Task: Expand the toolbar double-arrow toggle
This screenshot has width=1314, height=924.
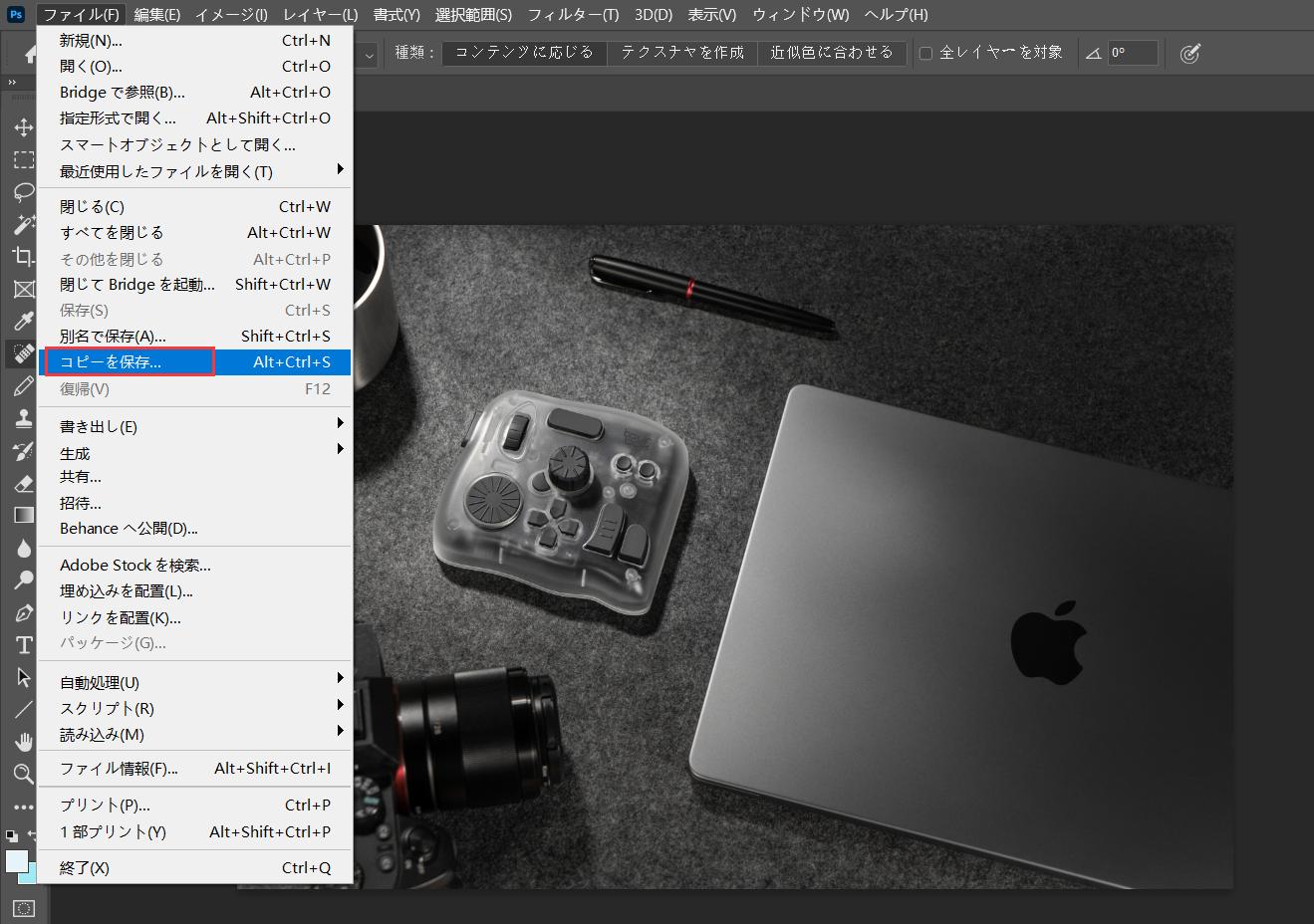Action: (12, 83)
